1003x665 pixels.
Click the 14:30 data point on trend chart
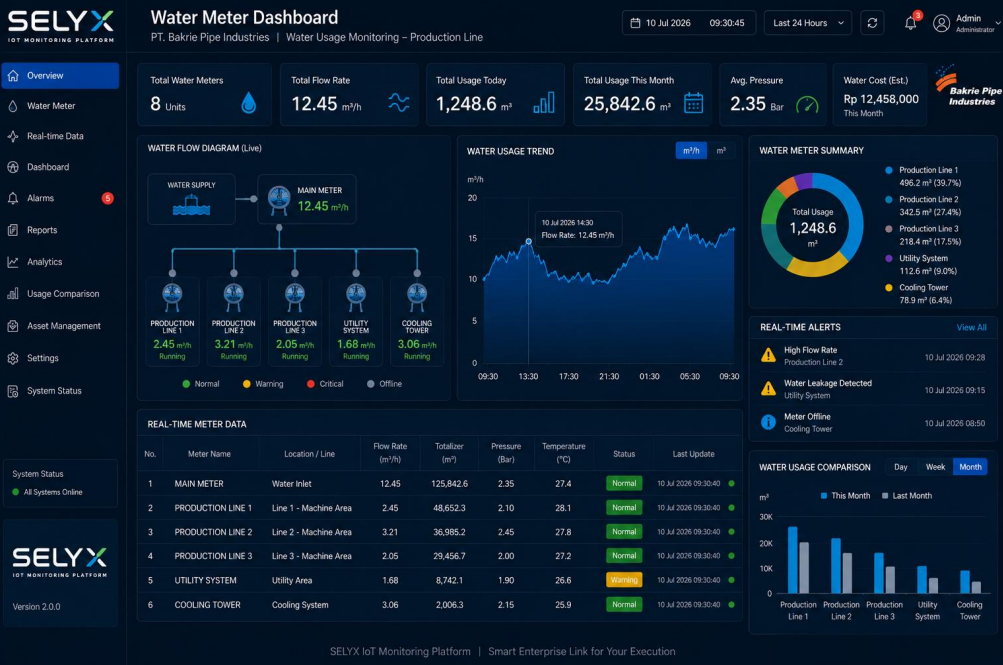528,241
